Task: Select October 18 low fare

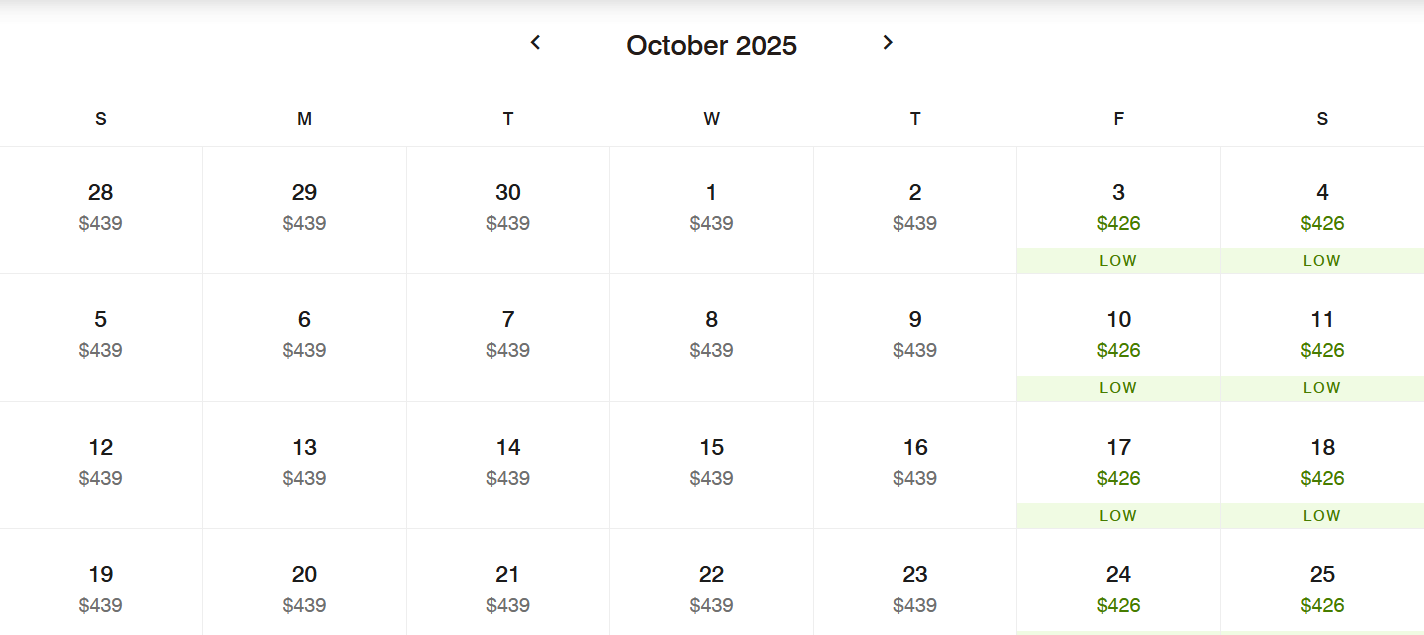Action: (x=1322, y=465)
